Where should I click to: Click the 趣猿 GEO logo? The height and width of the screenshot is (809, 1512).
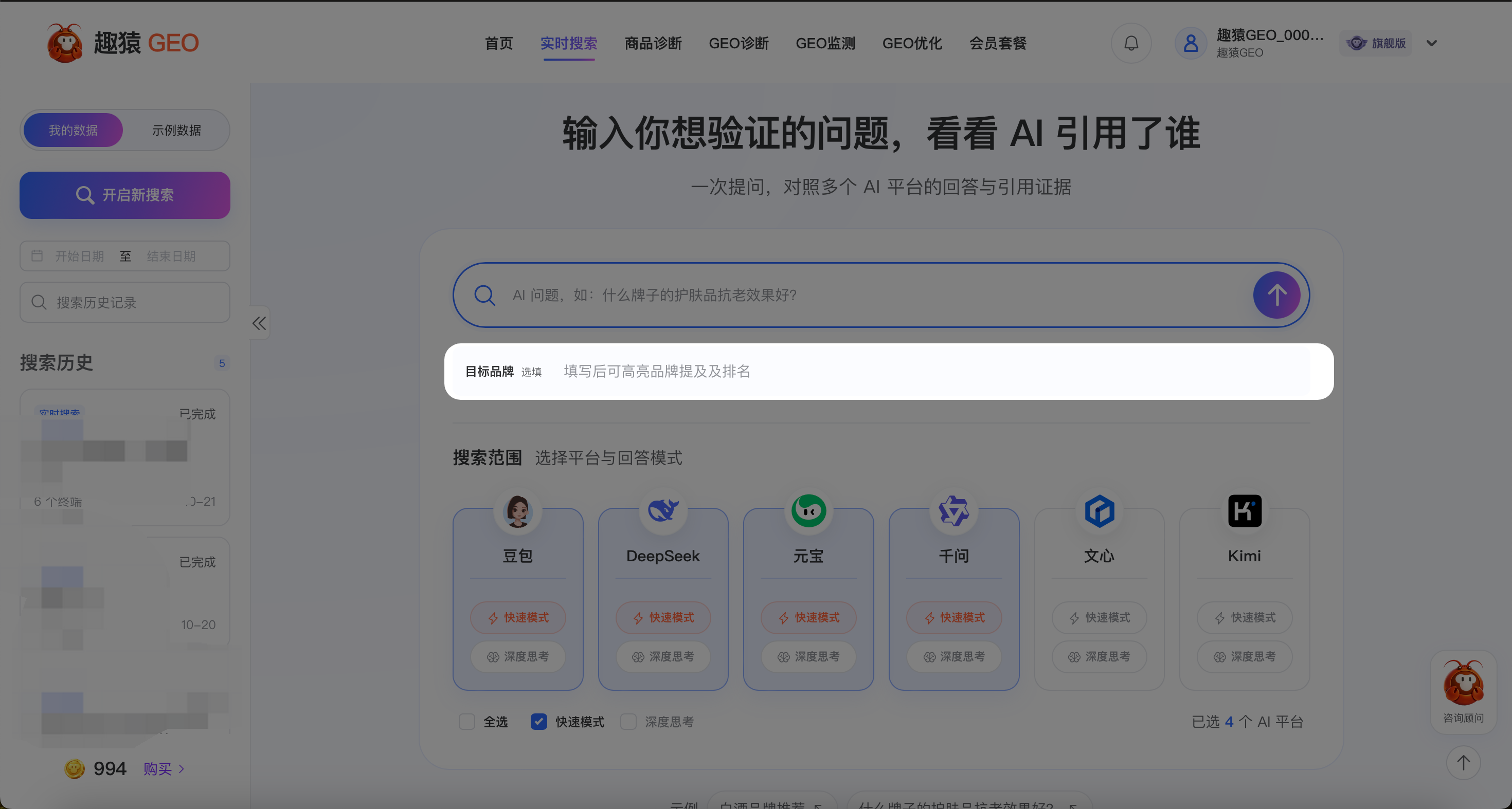(123, 43)
